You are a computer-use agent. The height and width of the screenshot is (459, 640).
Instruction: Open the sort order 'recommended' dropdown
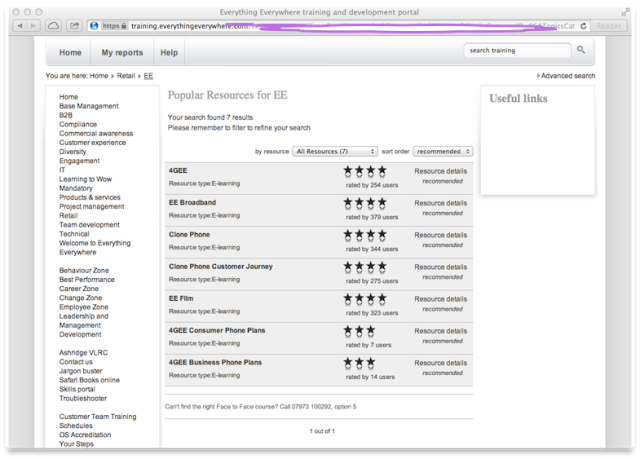[x=443, y=151]
